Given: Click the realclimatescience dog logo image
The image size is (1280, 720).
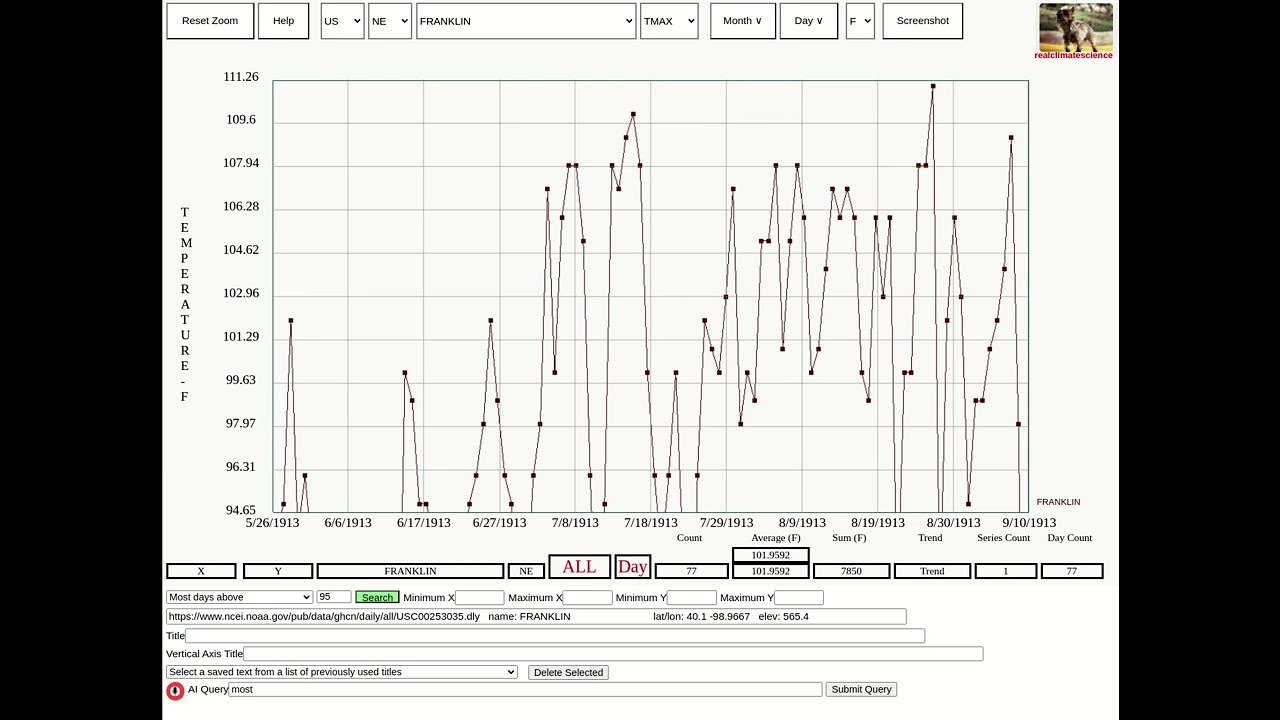Looking at the screenshot, I should (1076, 28).
